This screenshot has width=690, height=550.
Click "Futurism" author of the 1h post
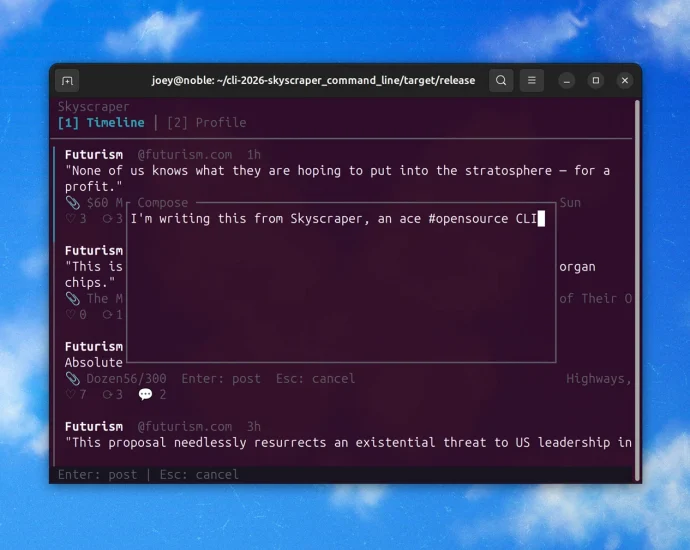pos(94,155)
